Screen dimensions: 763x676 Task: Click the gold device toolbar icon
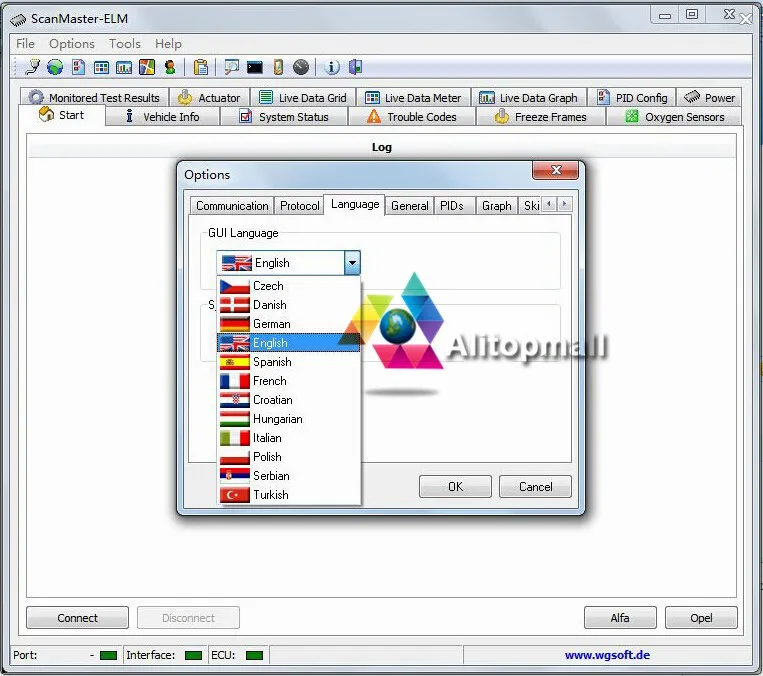tap(278, 67)
